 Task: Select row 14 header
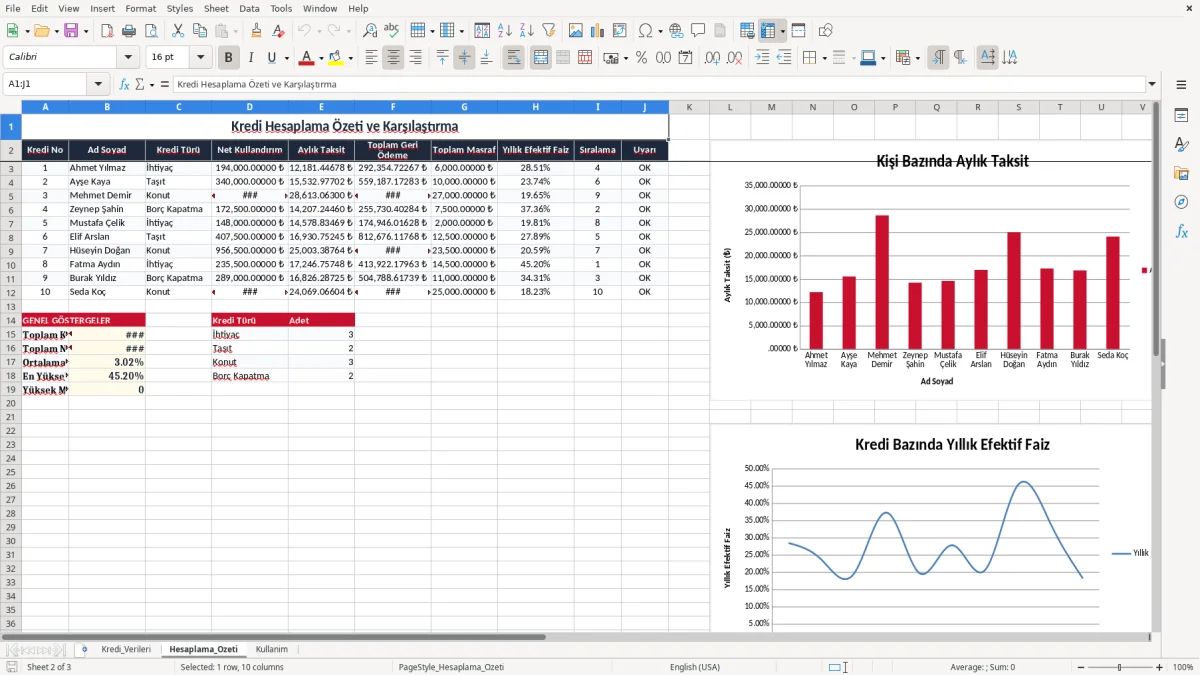coord(11,320)
